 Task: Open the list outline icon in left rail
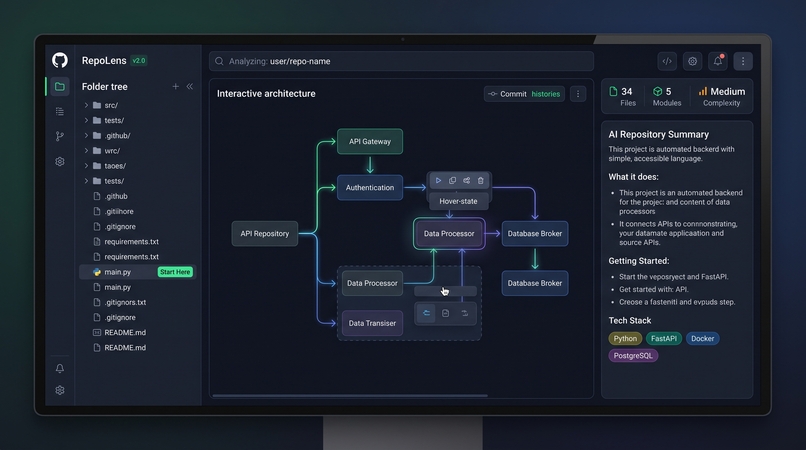[x=60, y=111]
